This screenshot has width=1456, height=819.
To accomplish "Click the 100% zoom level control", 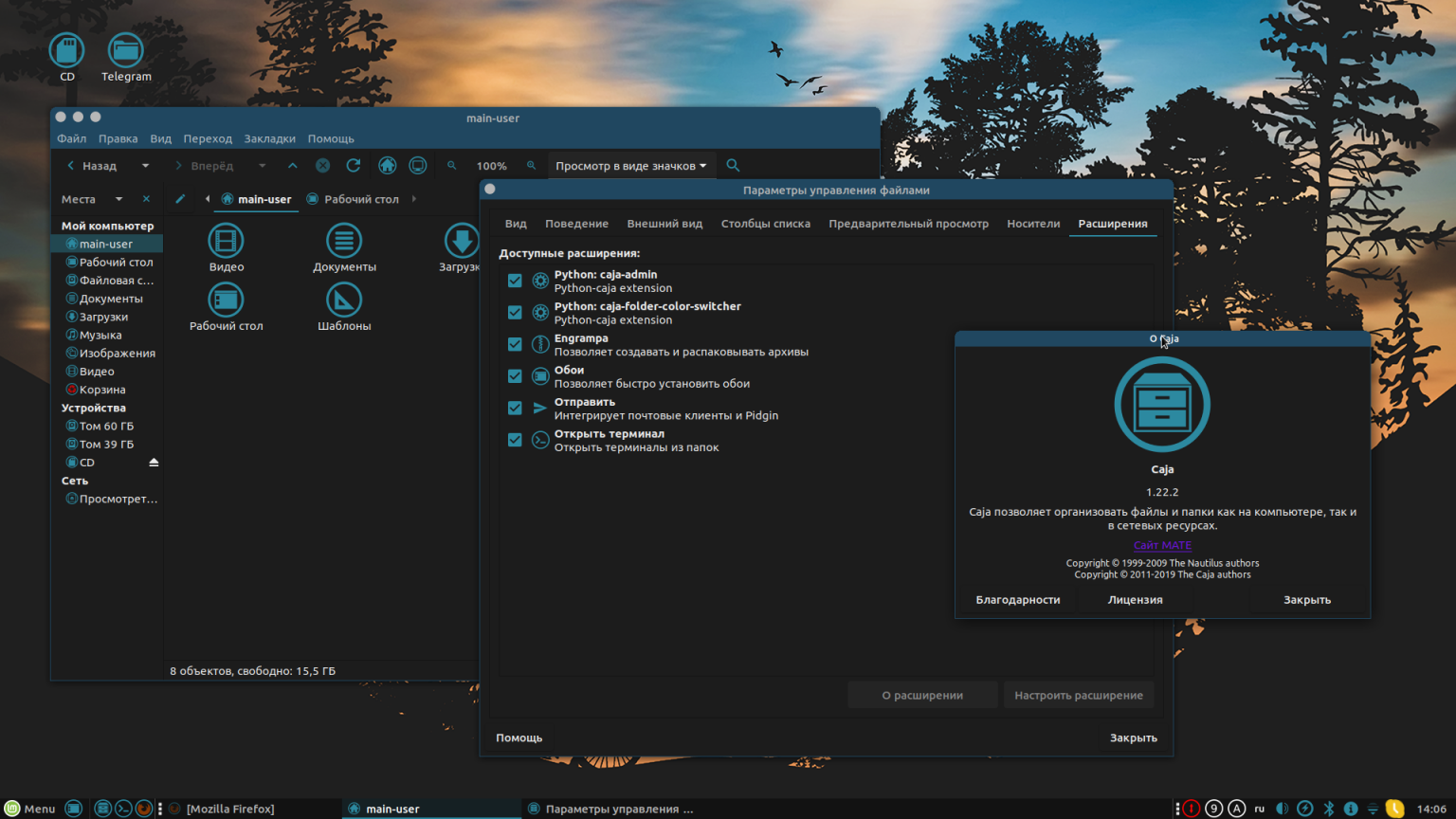I will [x=492, y=165].
